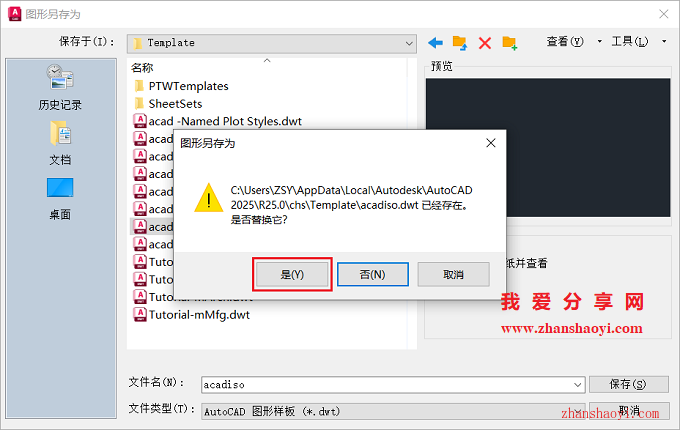Open the 文件类型 file type dropdown
Screen dimensions: 680x430
(x=392, y=411)
